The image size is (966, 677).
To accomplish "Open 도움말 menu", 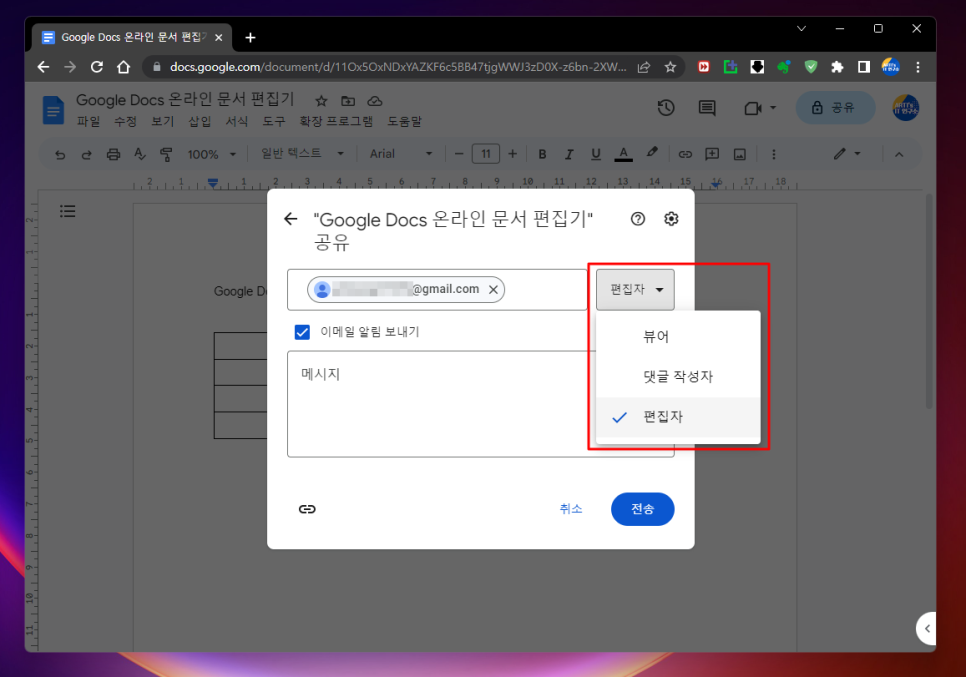I will [404, 121].
